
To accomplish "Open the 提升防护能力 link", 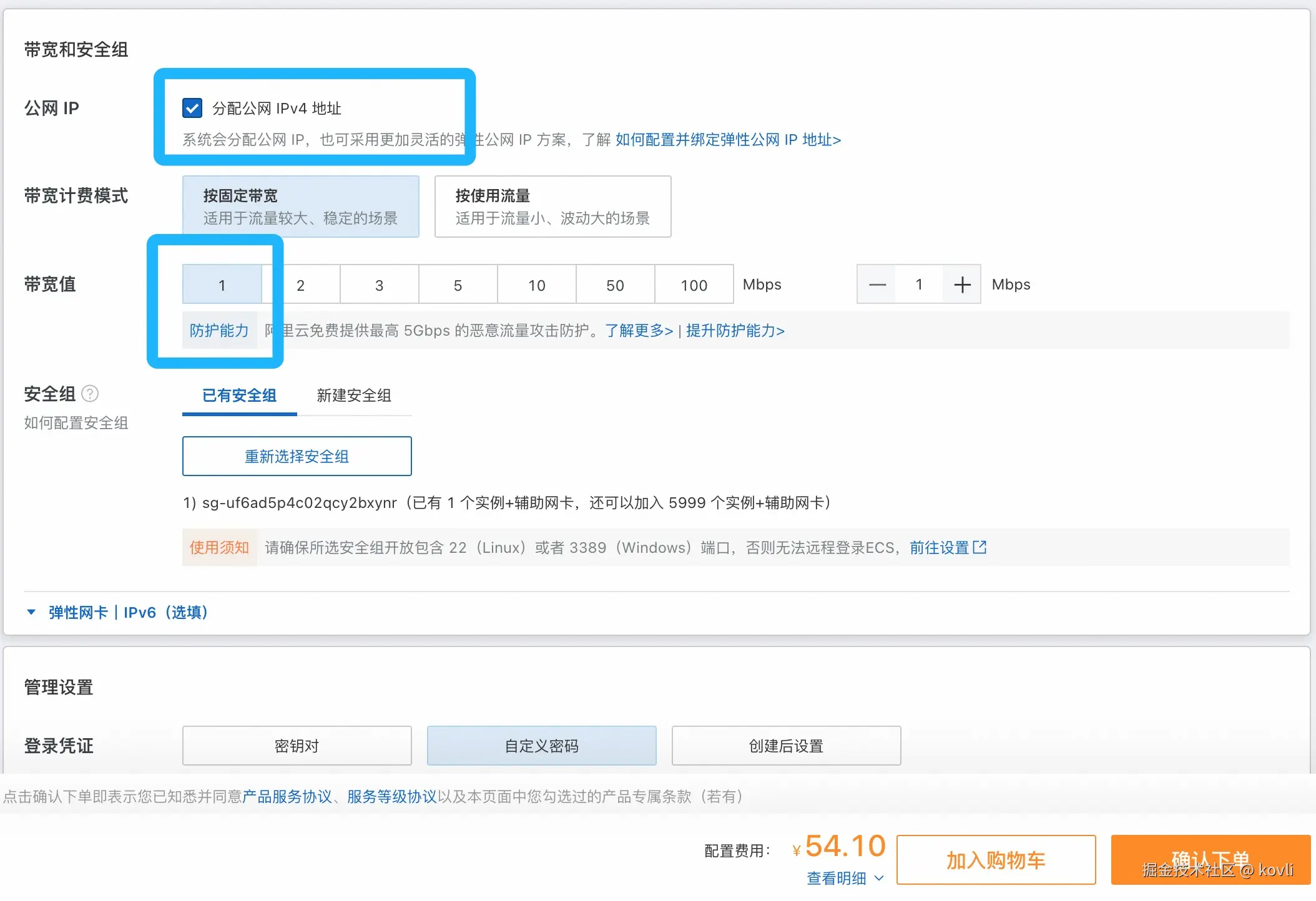I will coord(735,330).
